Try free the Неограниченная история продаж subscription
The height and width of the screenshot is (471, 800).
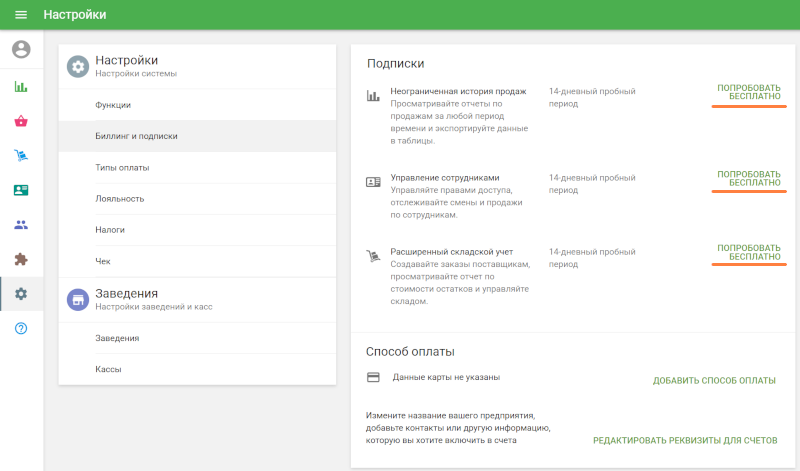748,92
